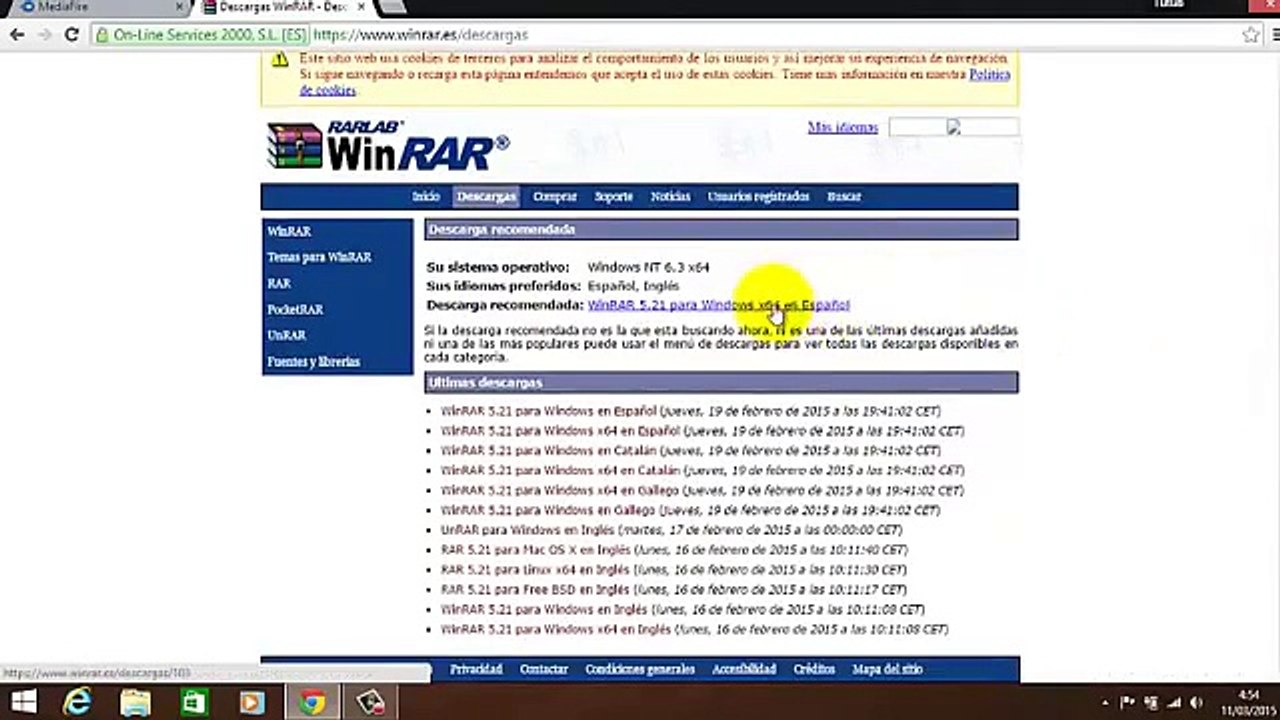Open Condiciones generales in the footer
1280x720 pixels.
pyautogui.click(x=640, y=670)
